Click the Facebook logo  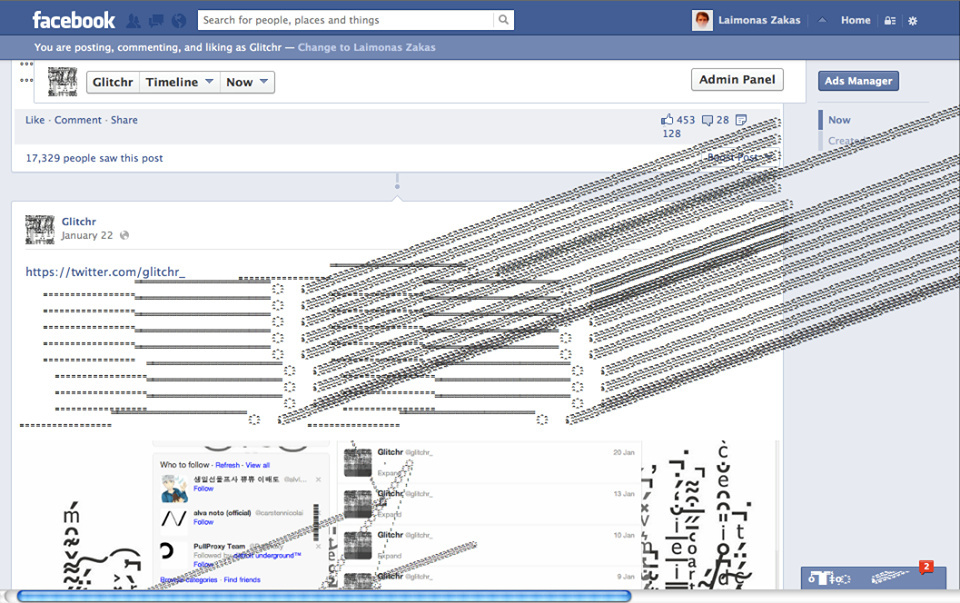73,20
